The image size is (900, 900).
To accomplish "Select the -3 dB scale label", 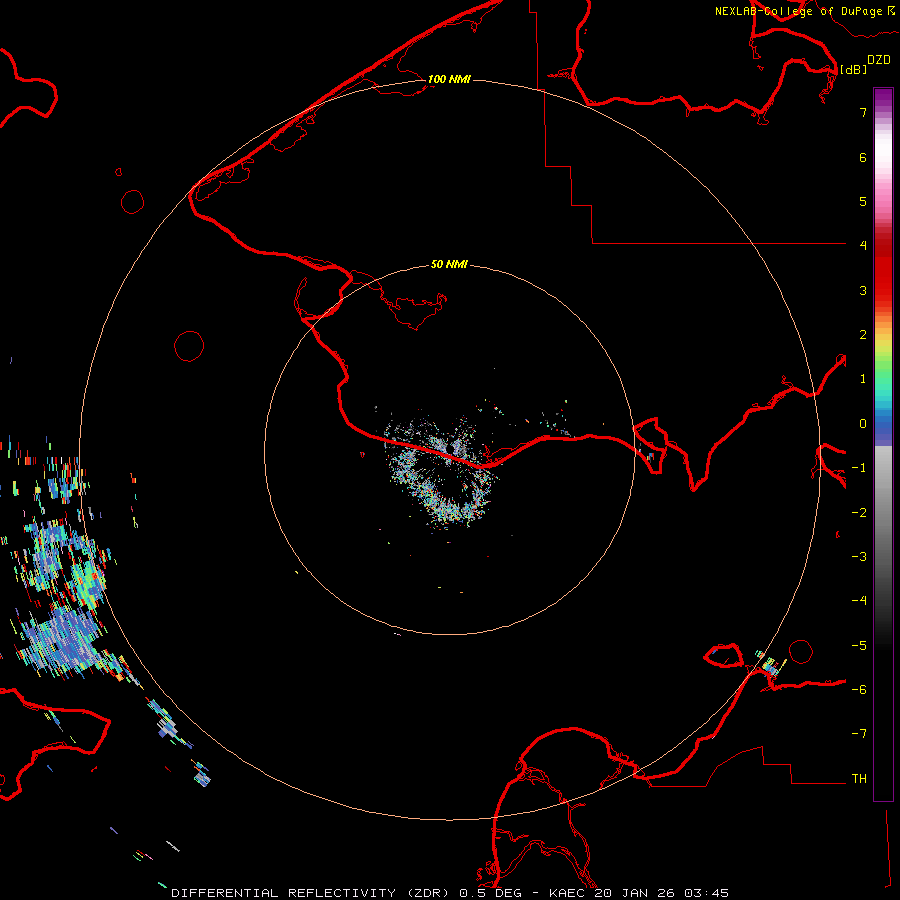I will [859, 557].
